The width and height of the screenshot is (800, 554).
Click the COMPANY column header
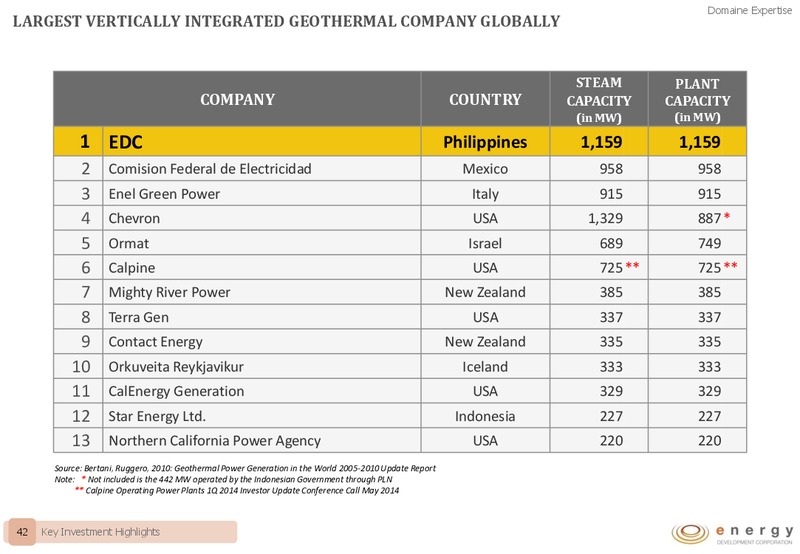click(237, 99)
